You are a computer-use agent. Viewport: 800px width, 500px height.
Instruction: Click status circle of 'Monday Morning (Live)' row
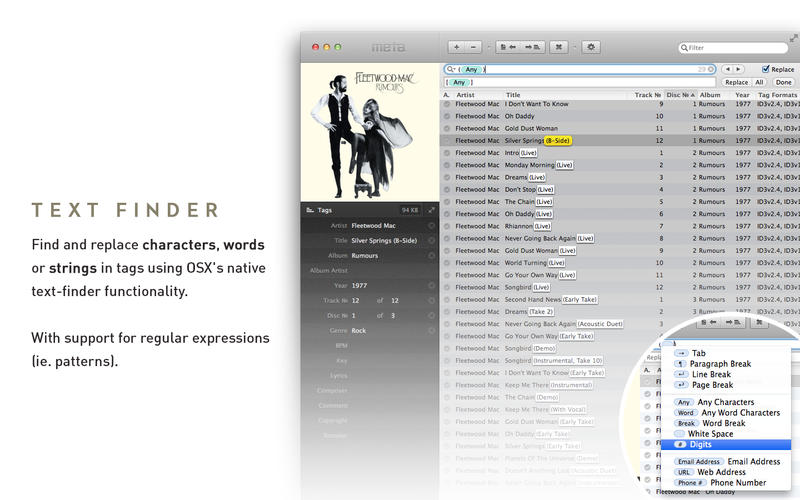pyautogui.click(x=447, y=165)
